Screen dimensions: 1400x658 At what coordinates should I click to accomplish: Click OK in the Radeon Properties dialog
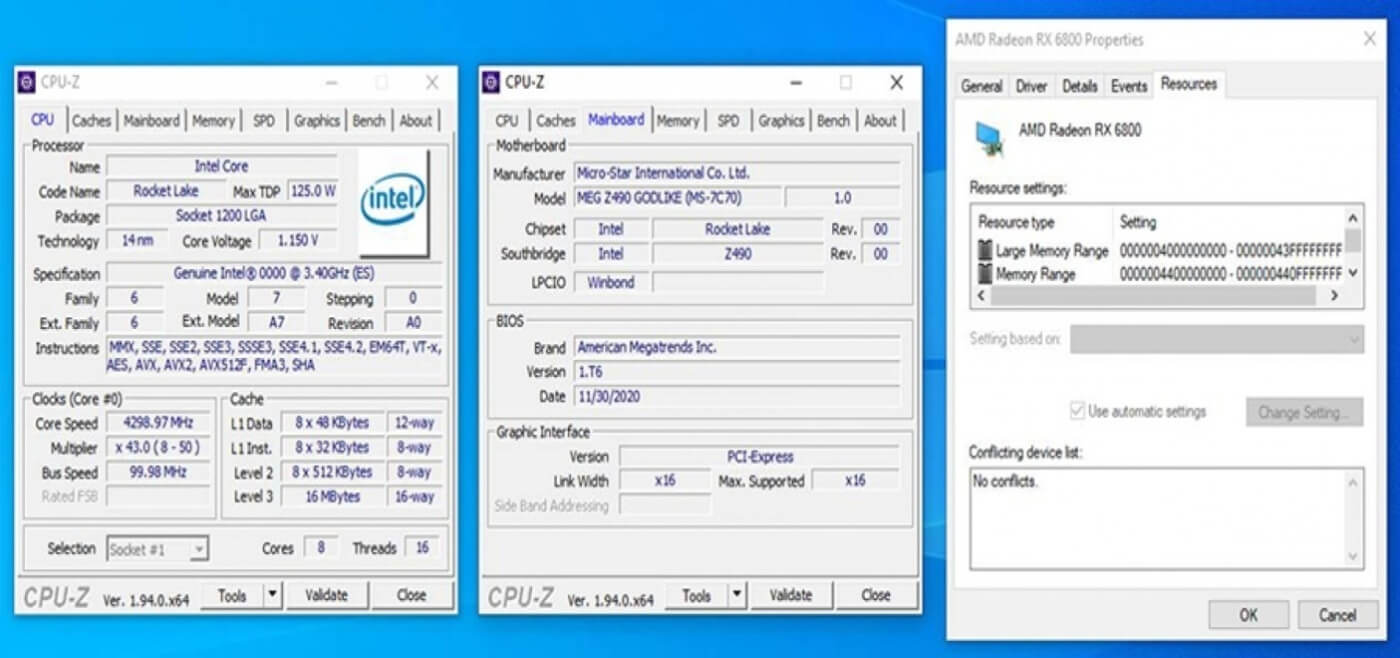(1248, 615)
